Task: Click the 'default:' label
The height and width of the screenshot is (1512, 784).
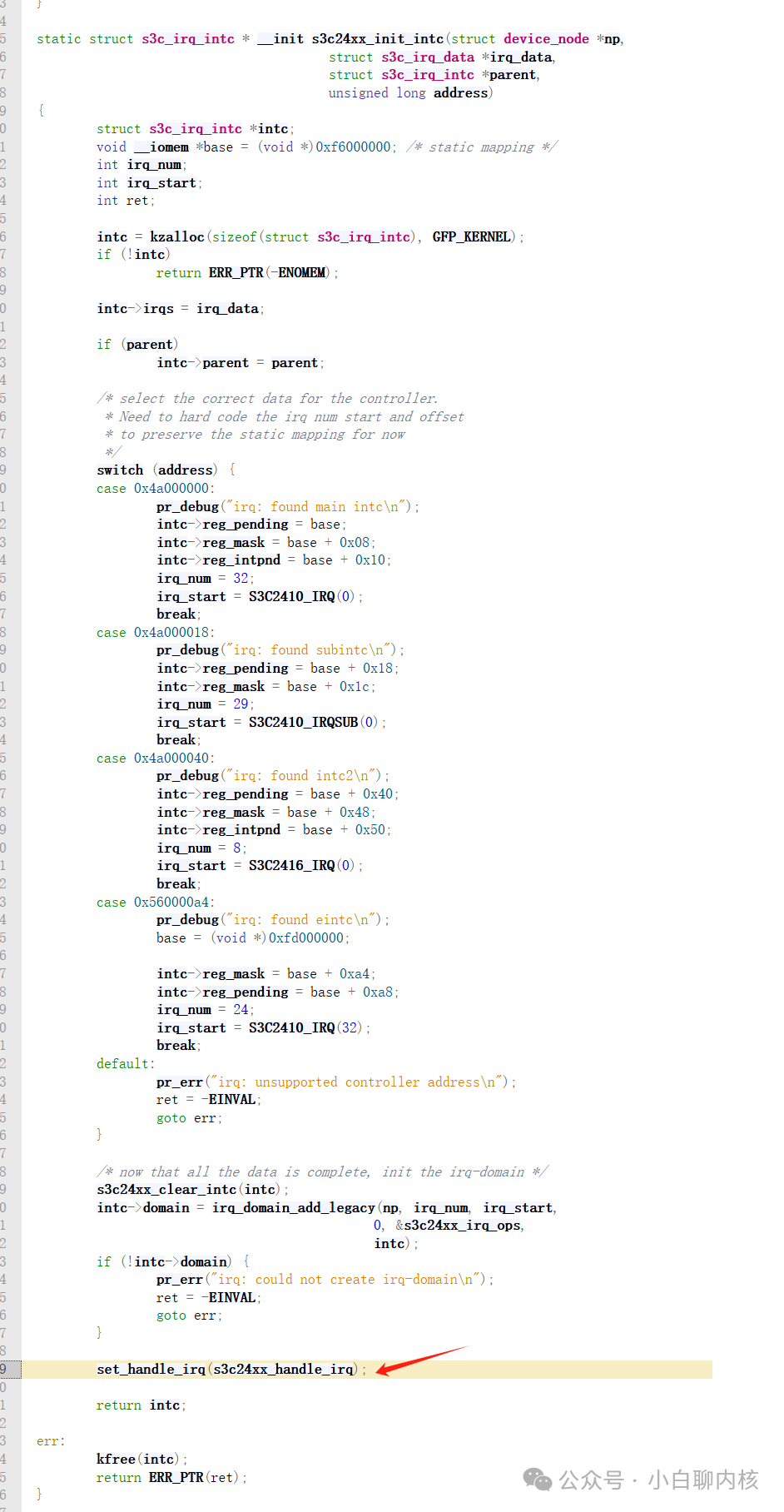Action: [x=126, y=1064]
